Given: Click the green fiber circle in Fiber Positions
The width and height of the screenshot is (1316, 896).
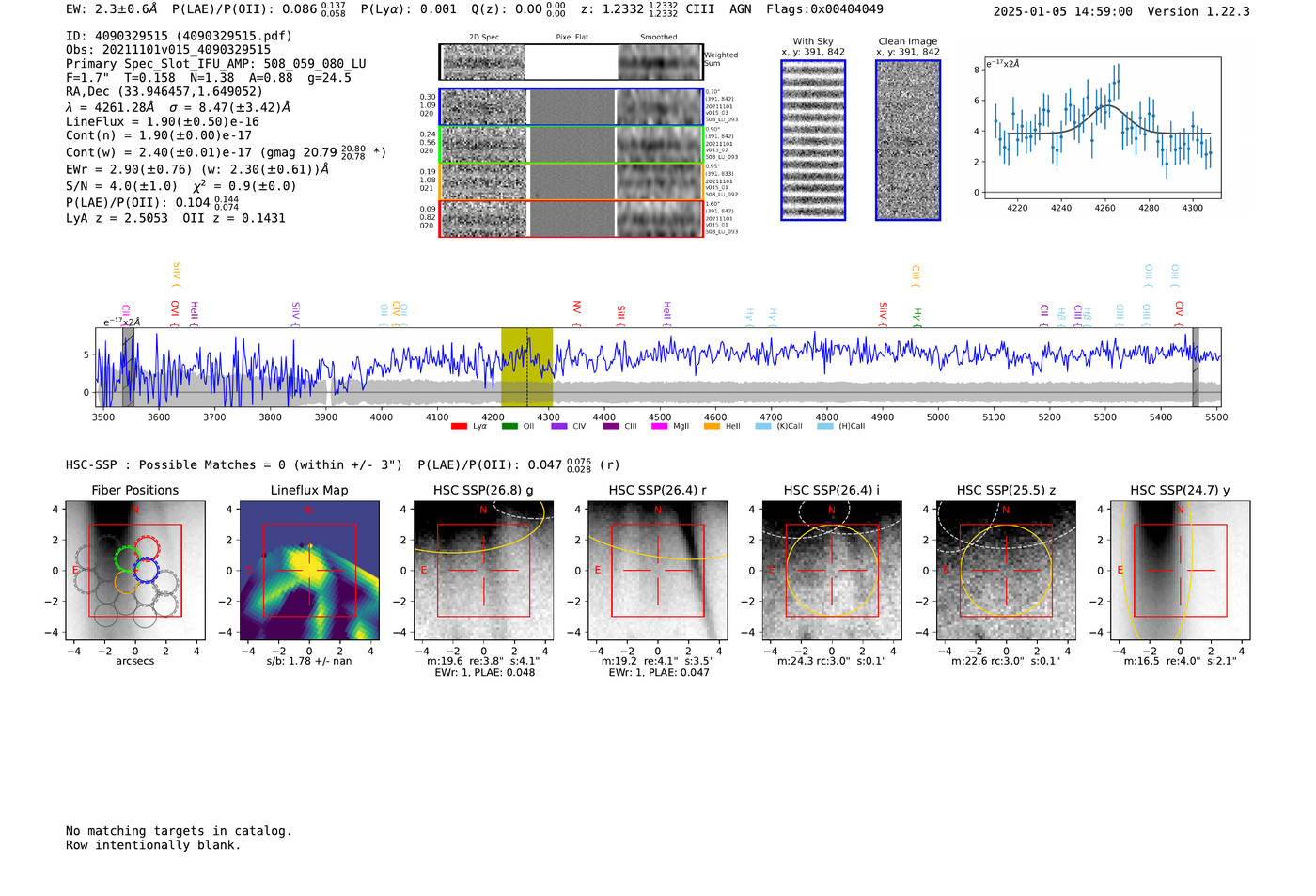Looking at the screenshot, I should point(126,558).
